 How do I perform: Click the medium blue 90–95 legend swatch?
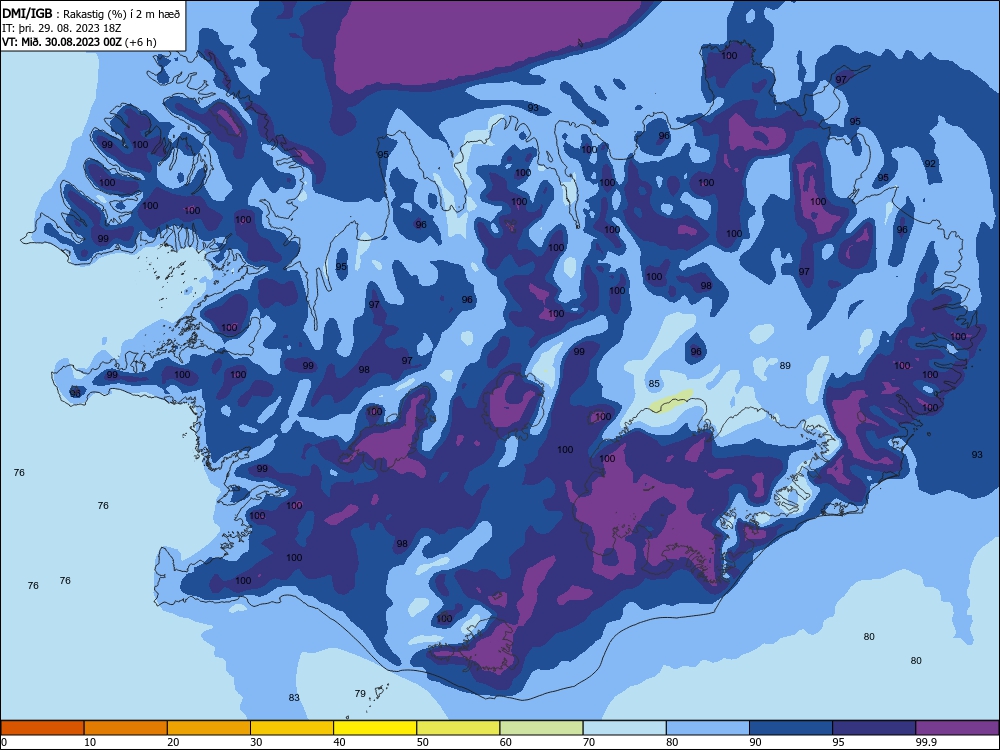pyautogui.click(x=791, y=728)
